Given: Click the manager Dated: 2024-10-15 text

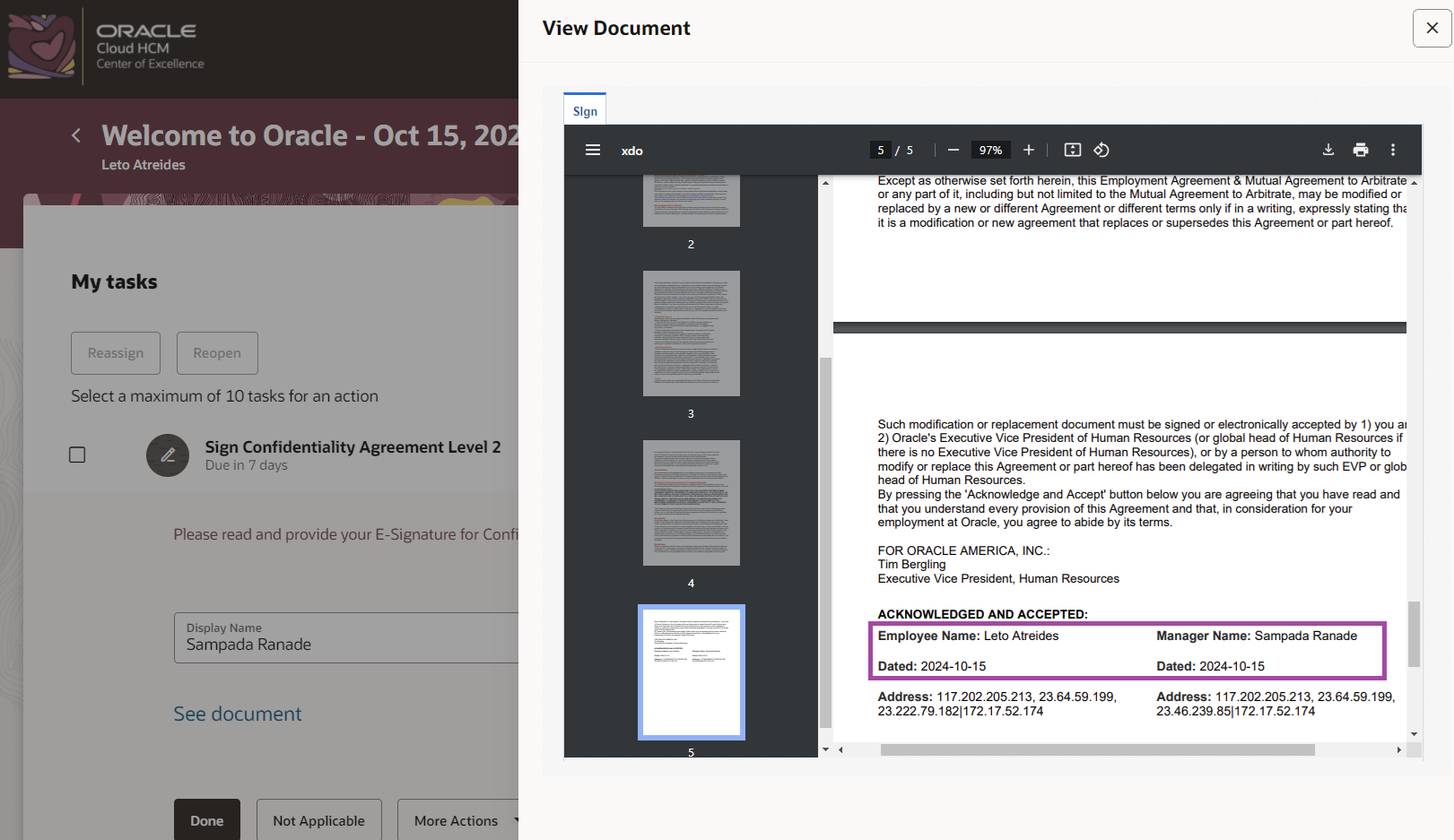Looking at the screenshot, I should pyautogui.click(x=1210, y=666).
